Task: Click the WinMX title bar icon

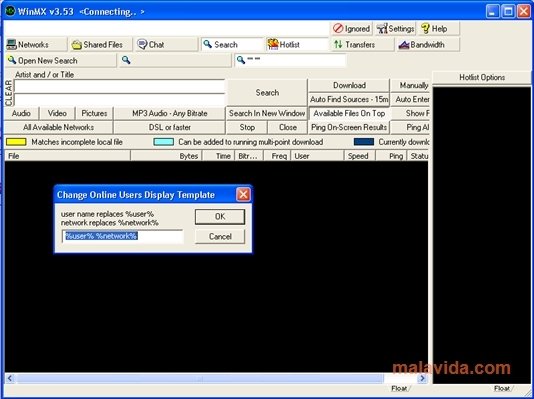Action: pos(10,12)
